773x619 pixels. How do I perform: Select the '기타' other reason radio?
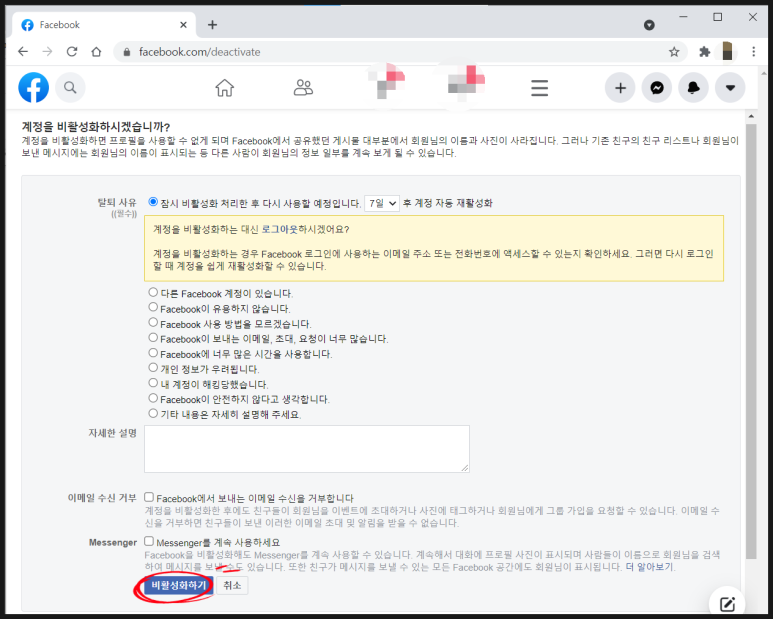[153, 413]
